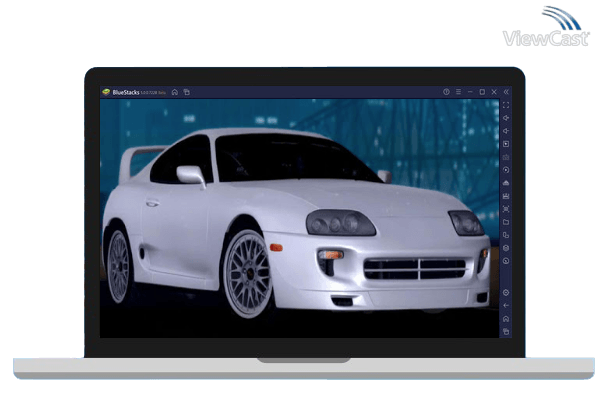Open the hamburger menu in the title bar

[458, 92]
